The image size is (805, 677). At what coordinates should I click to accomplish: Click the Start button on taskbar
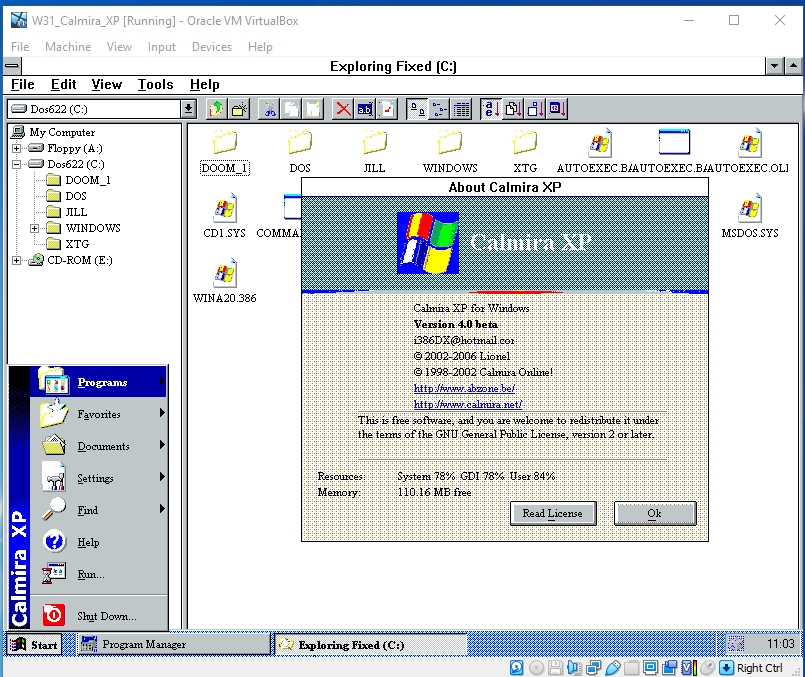point(34,644)
